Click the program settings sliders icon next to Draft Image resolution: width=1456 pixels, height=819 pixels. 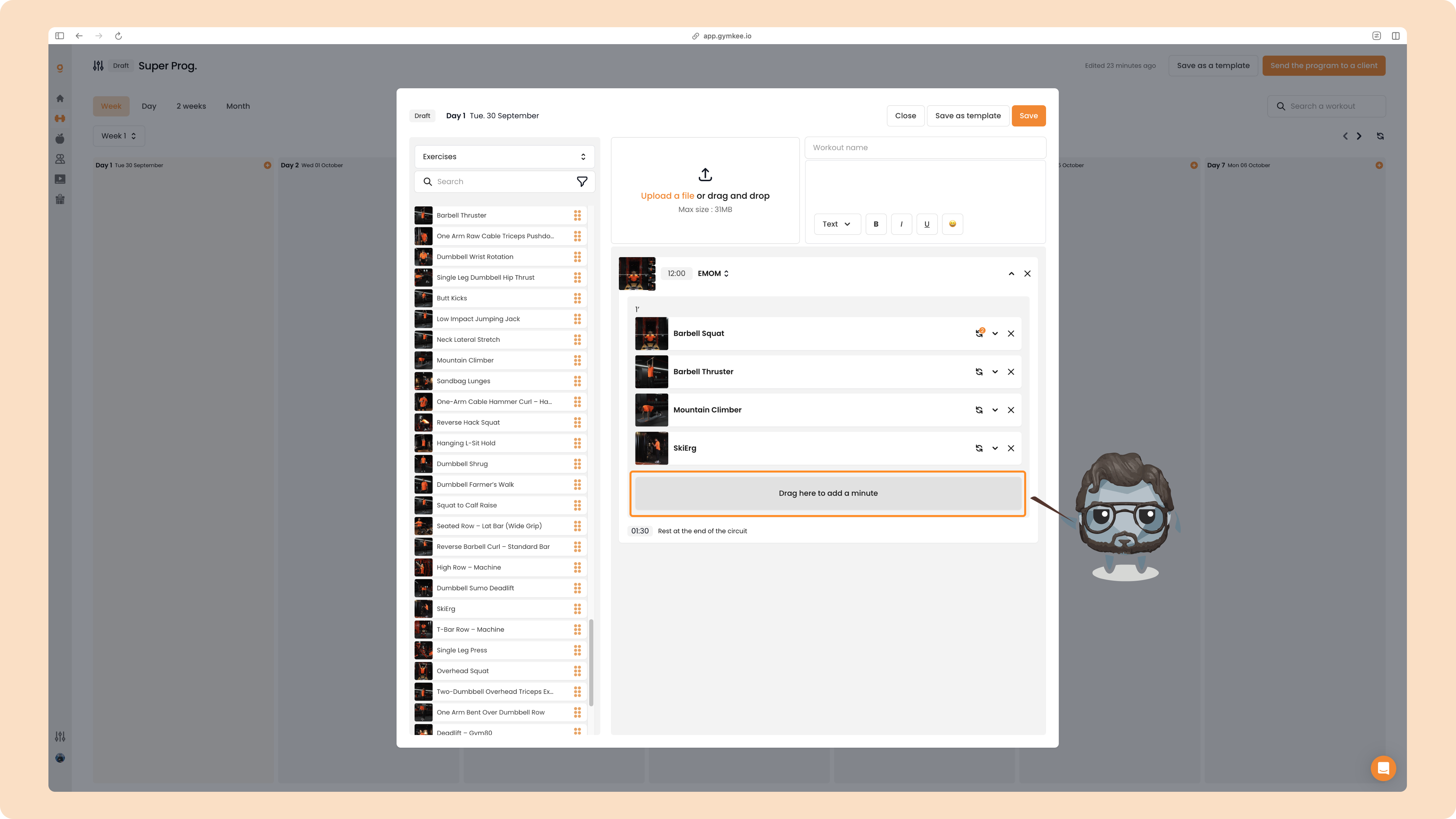(x=99, y=66)
